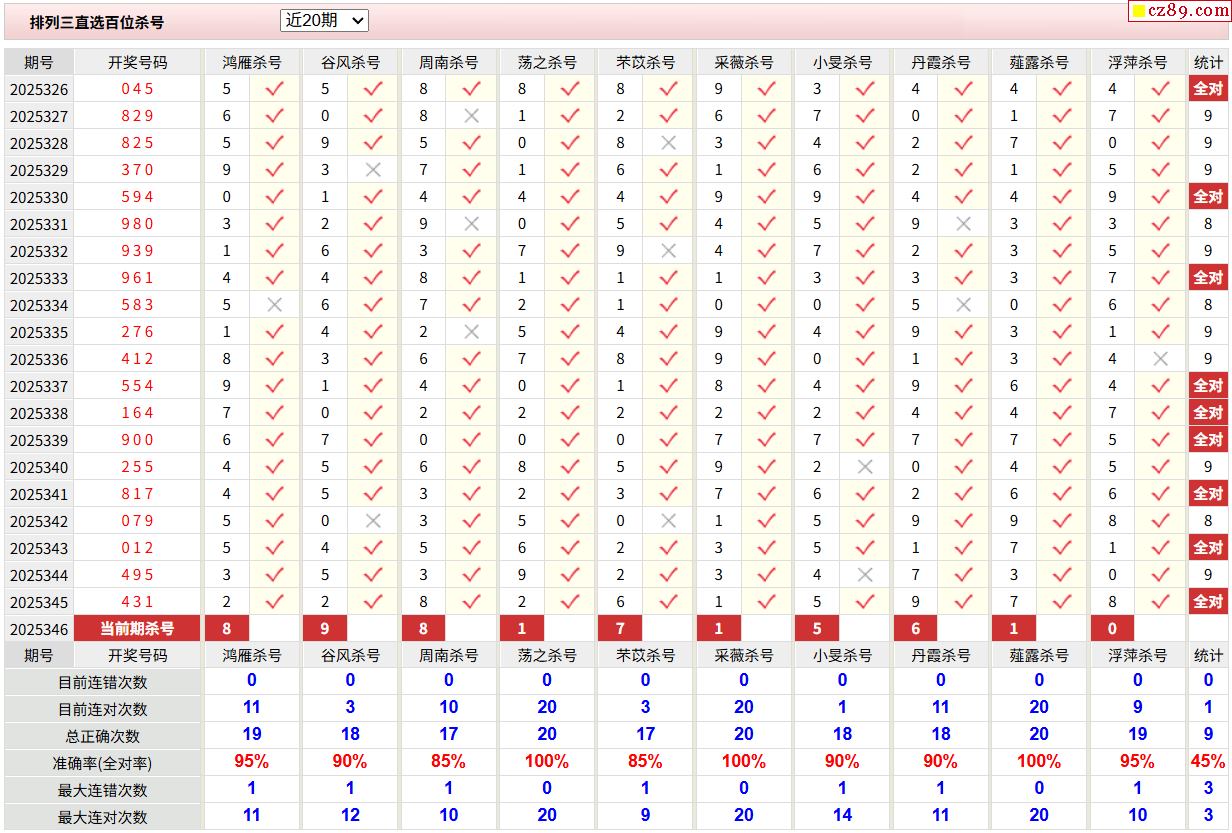Click the top 统计 column header
This screenshot has height=833, width=1232.
tap(1208, 62)
